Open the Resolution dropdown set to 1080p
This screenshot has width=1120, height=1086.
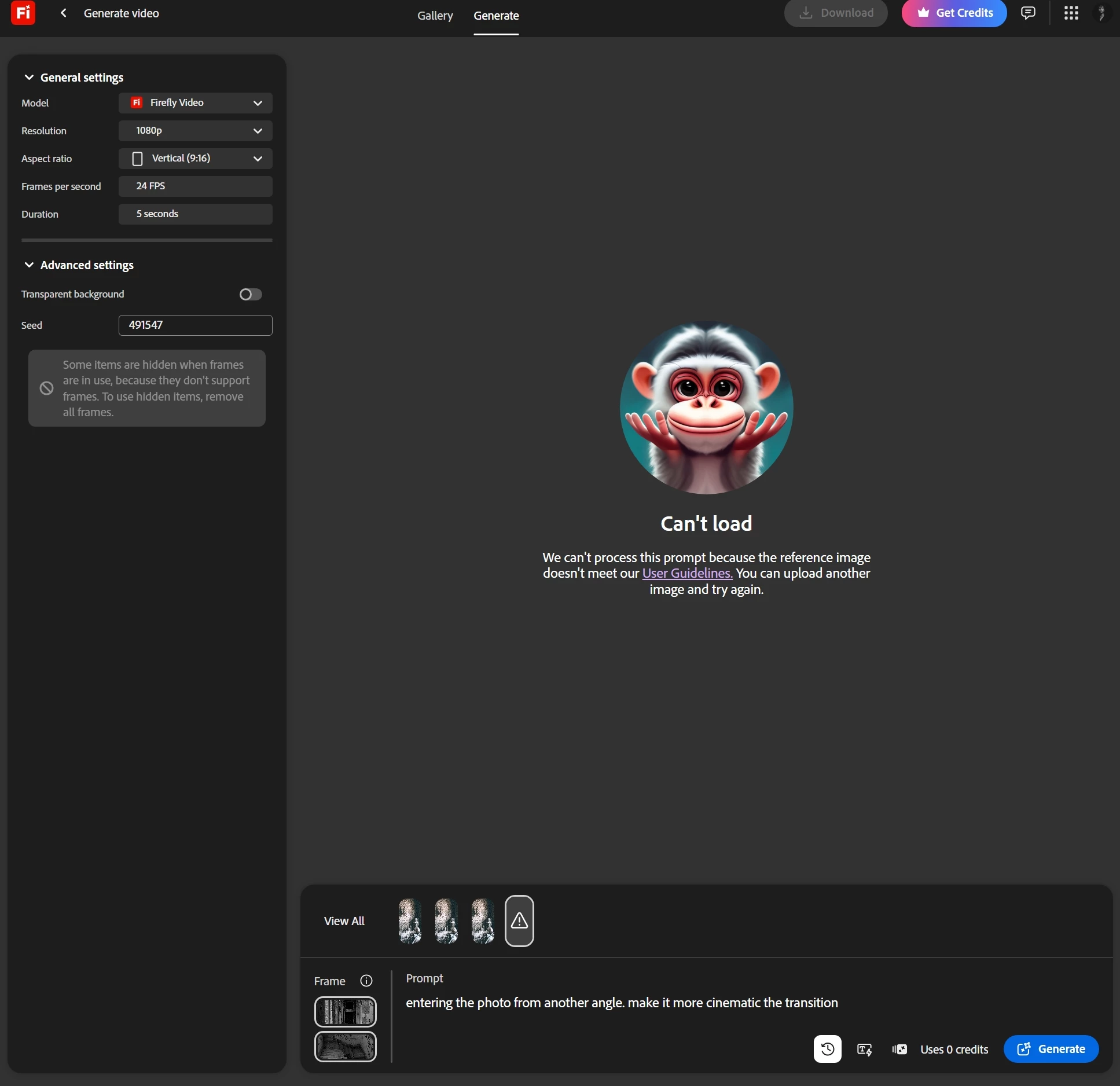click(195, 131)
